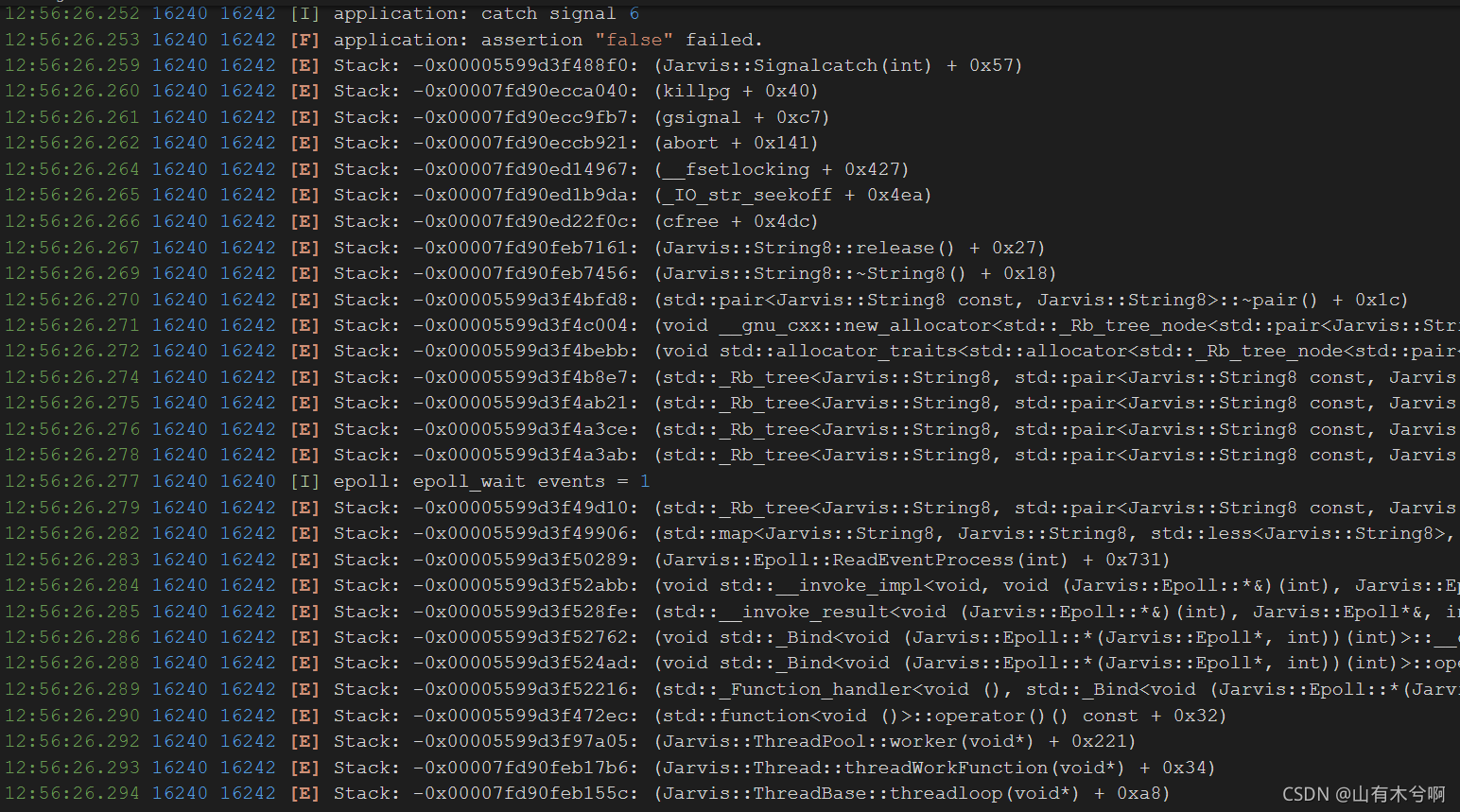Click the std::_Function_handler<void stack line
1460x812 pixels.
tap(730, 689)
